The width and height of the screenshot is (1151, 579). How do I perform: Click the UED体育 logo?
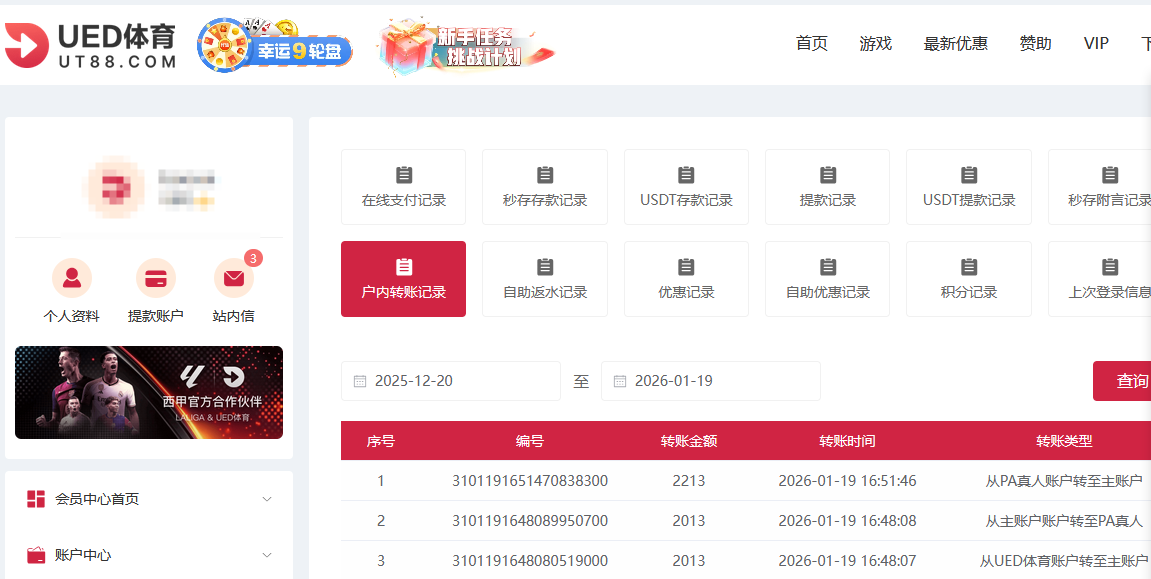[91, 45]
